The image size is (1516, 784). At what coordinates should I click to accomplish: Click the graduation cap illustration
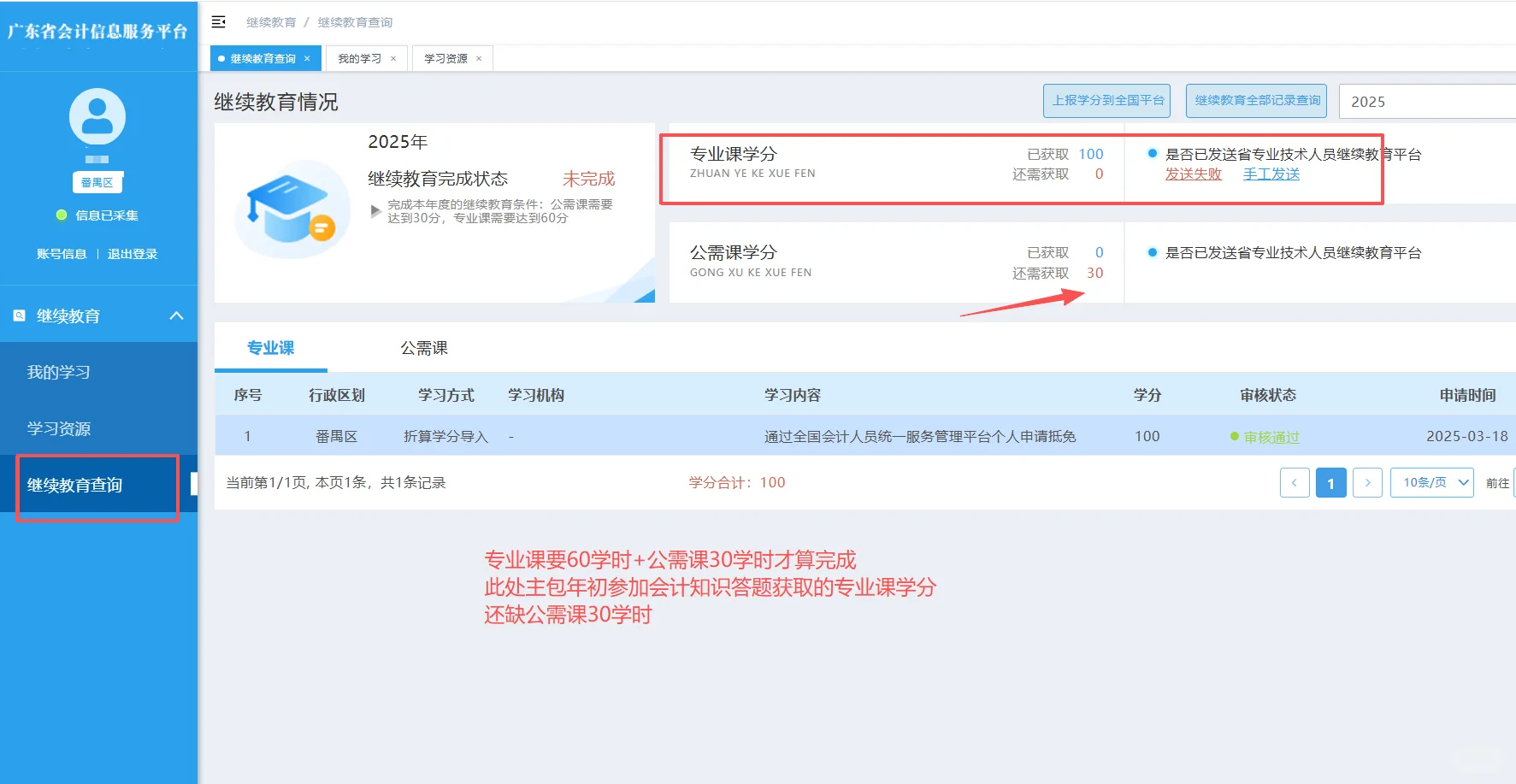point(292,209)
